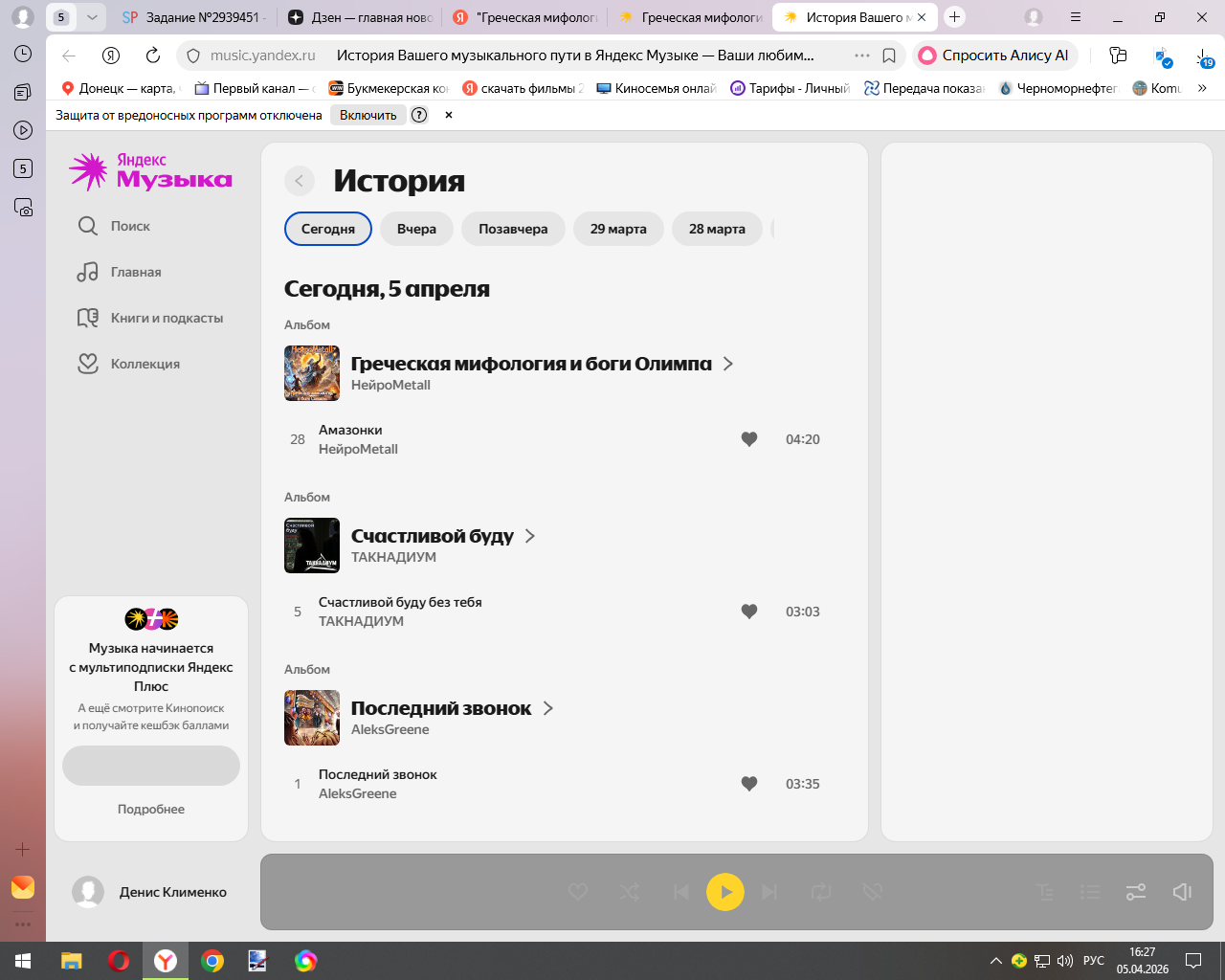Skip to the next track
The width and height of the screenshot is (1225, 980).
coord(769,892)
